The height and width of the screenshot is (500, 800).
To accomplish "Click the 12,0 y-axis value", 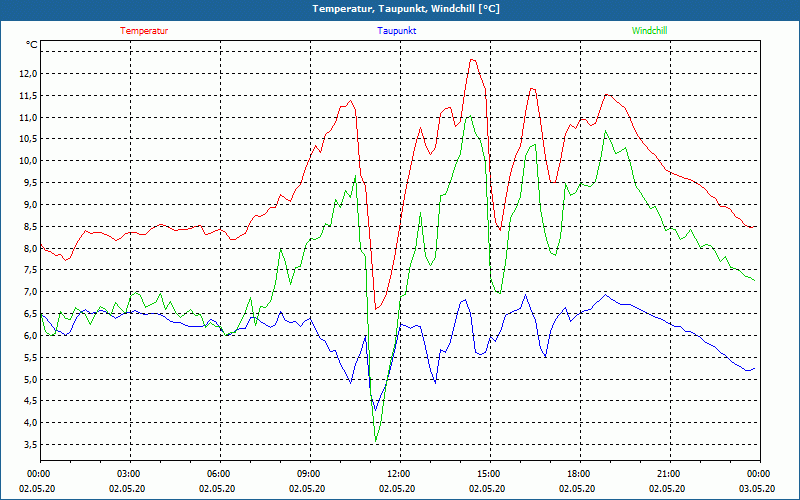I will 28,73.
